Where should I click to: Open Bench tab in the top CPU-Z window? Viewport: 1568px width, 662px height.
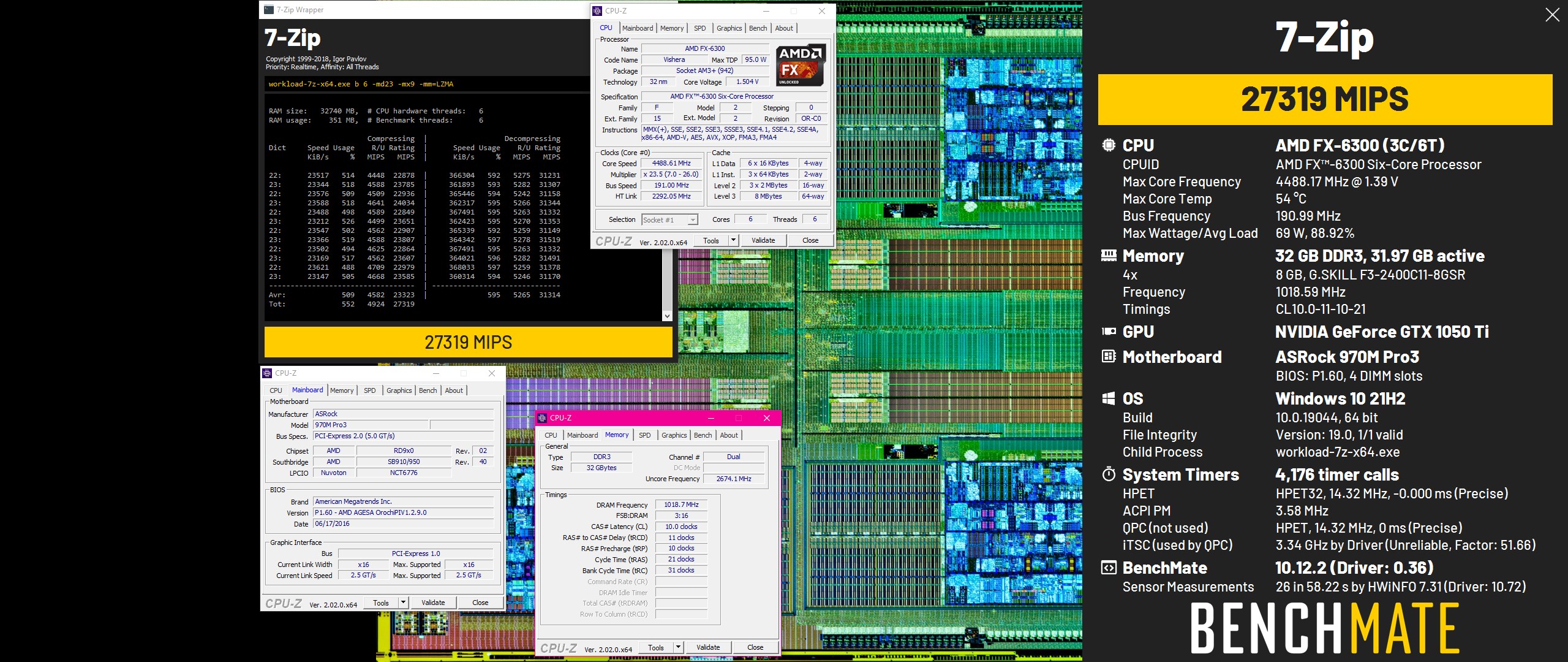coord(758,28)
